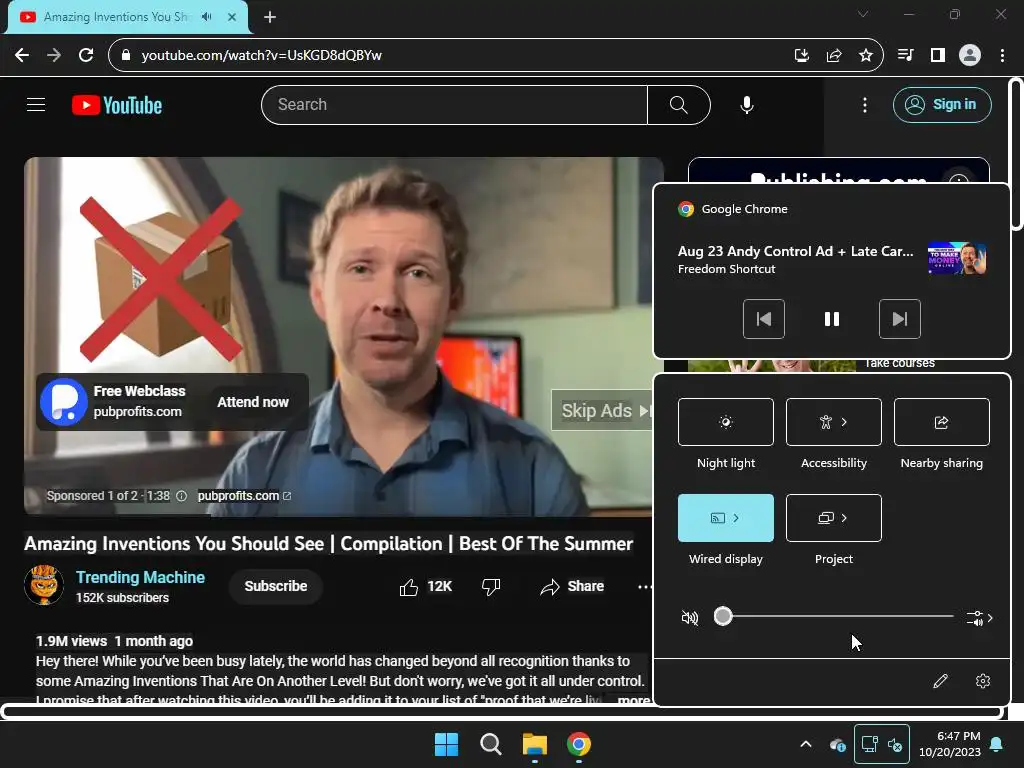Show hidden tray icons chevron
This screenshot has height=768, width=1024.
(x=806, y=744)
